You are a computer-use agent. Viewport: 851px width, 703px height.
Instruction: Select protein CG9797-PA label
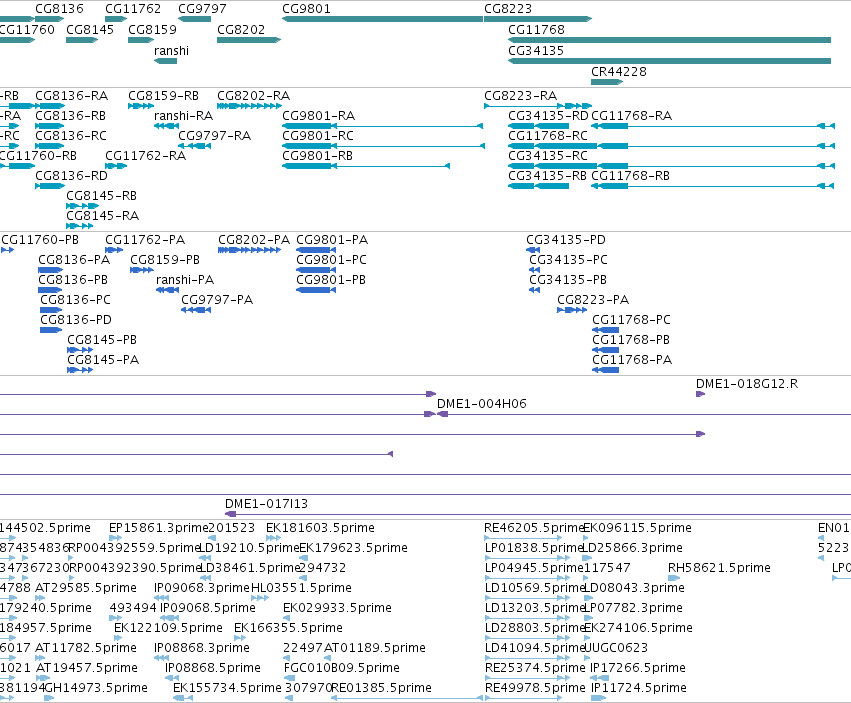point(217,300)
